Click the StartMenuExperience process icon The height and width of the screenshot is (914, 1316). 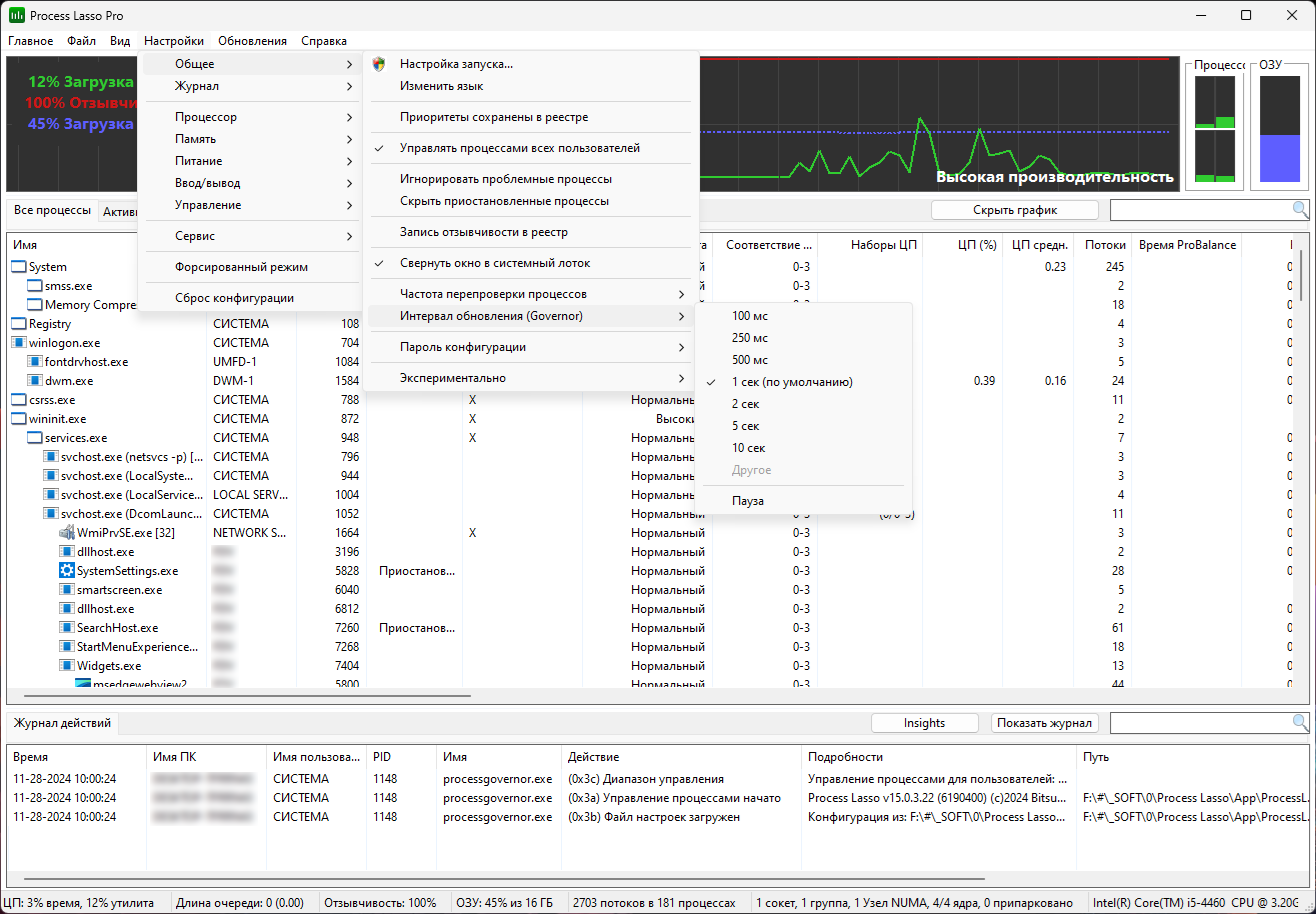click(67, 647)
